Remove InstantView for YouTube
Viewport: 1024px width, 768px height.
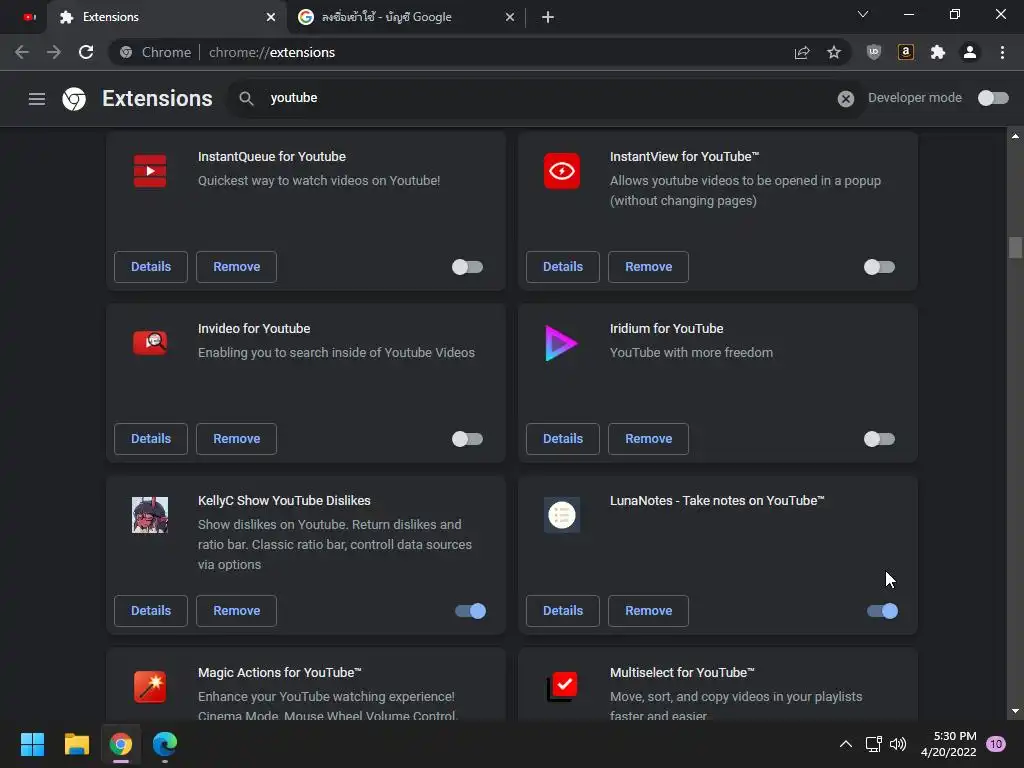click(x=648, y=267)
